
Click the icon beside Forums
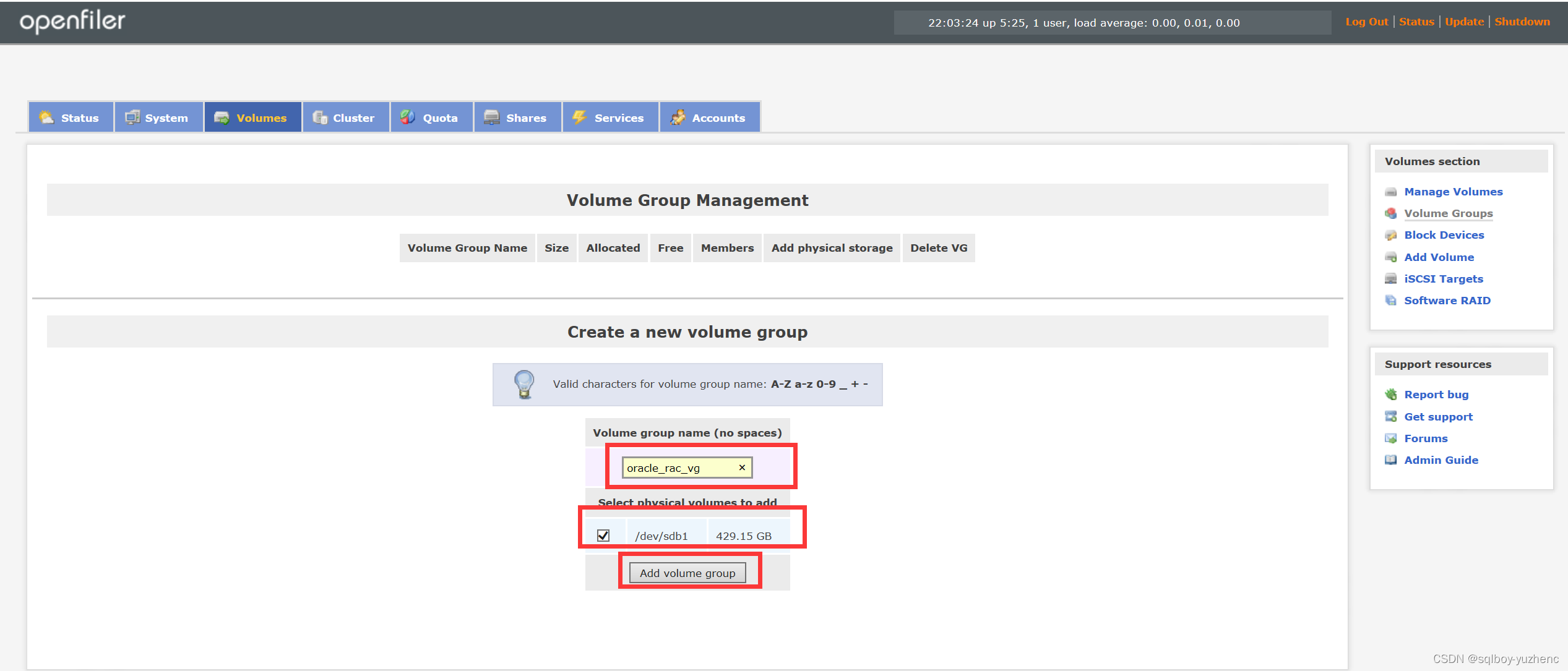[1390, 438]
